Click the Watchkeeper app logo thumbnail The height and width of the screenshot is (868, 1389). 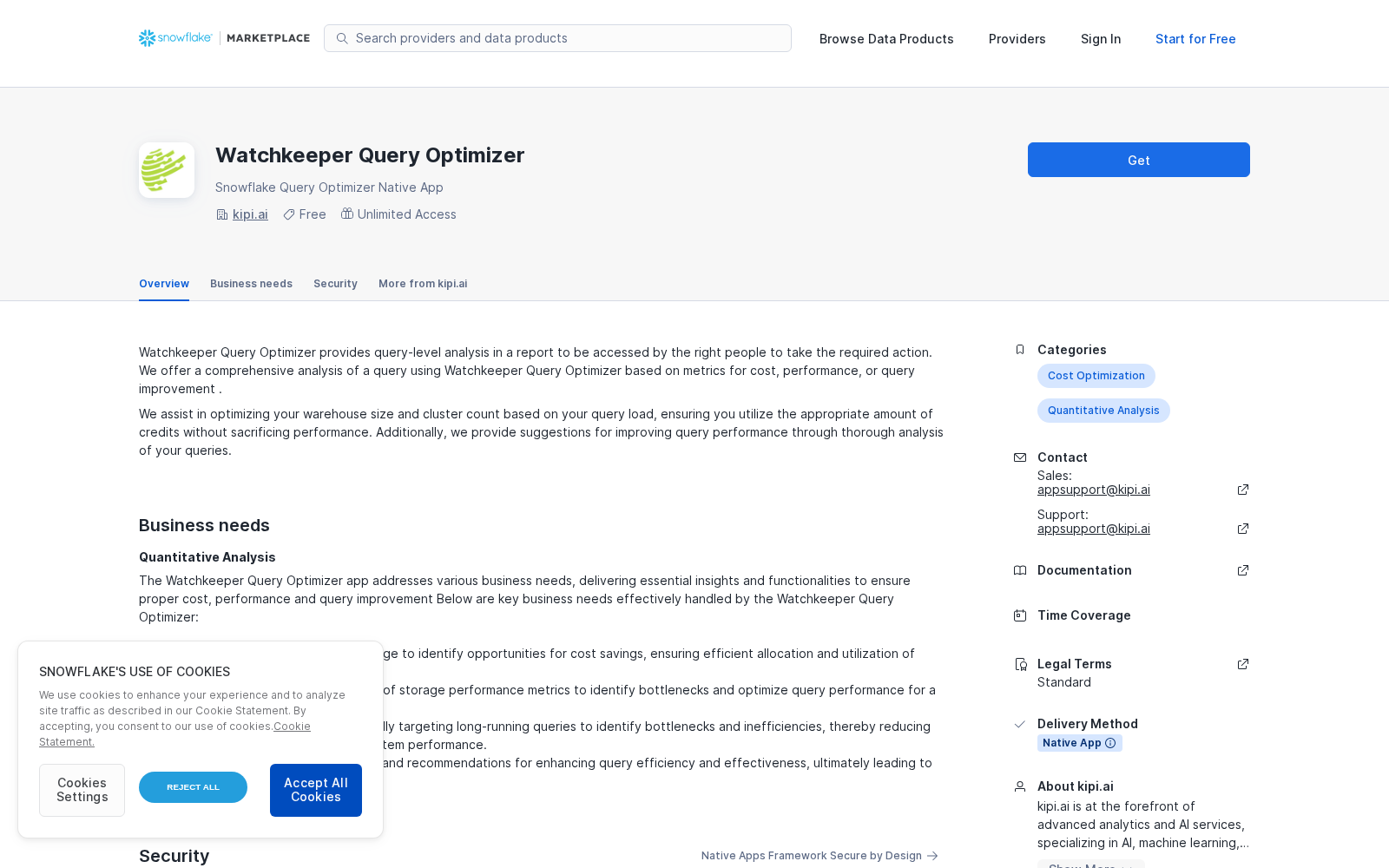(167, 170)
